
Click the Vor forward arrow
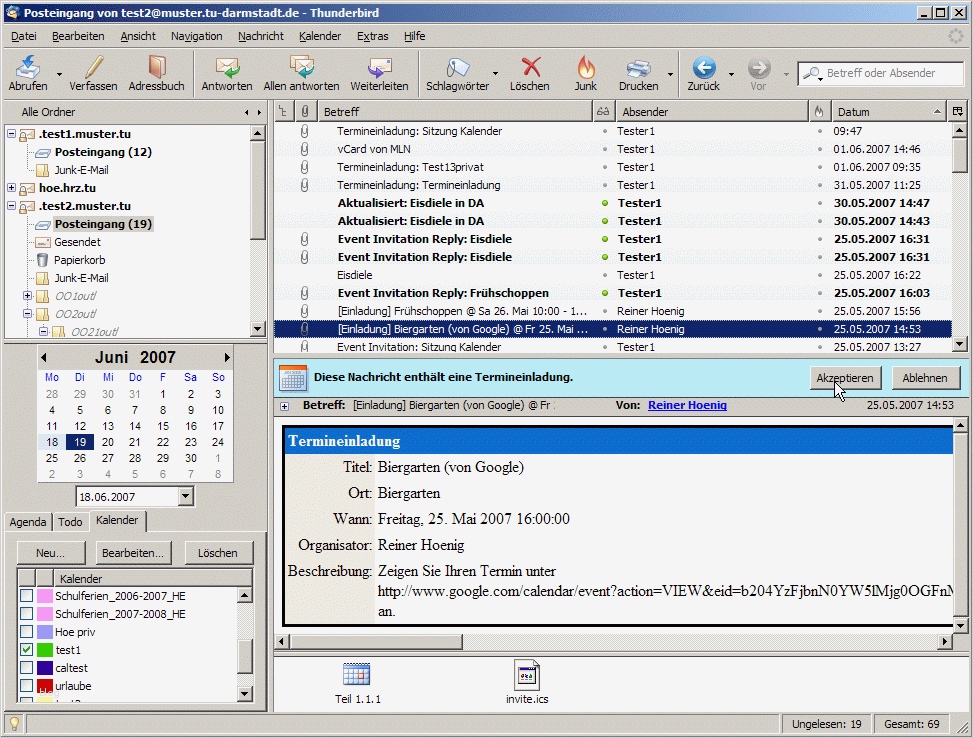(x=758, y=73)
